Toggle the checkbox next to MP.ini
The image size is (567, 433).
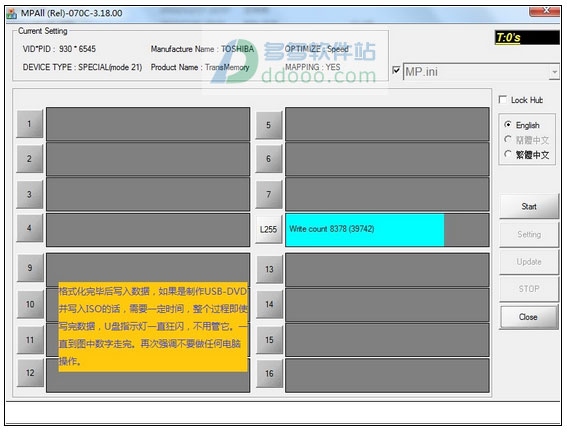point(396,70)
